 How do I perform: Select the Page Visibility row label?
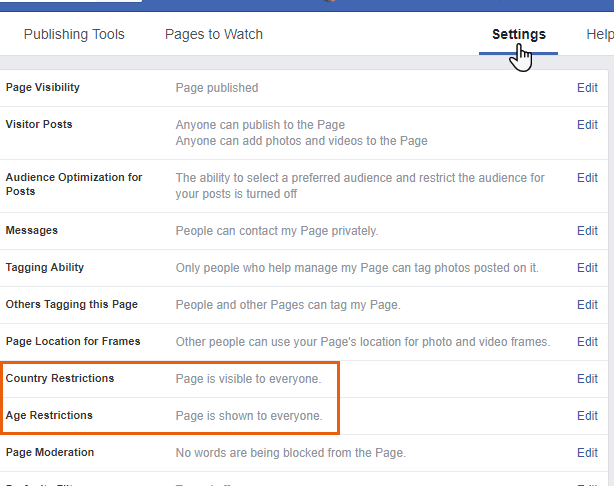pyautogui.click(x=43, y=88)
